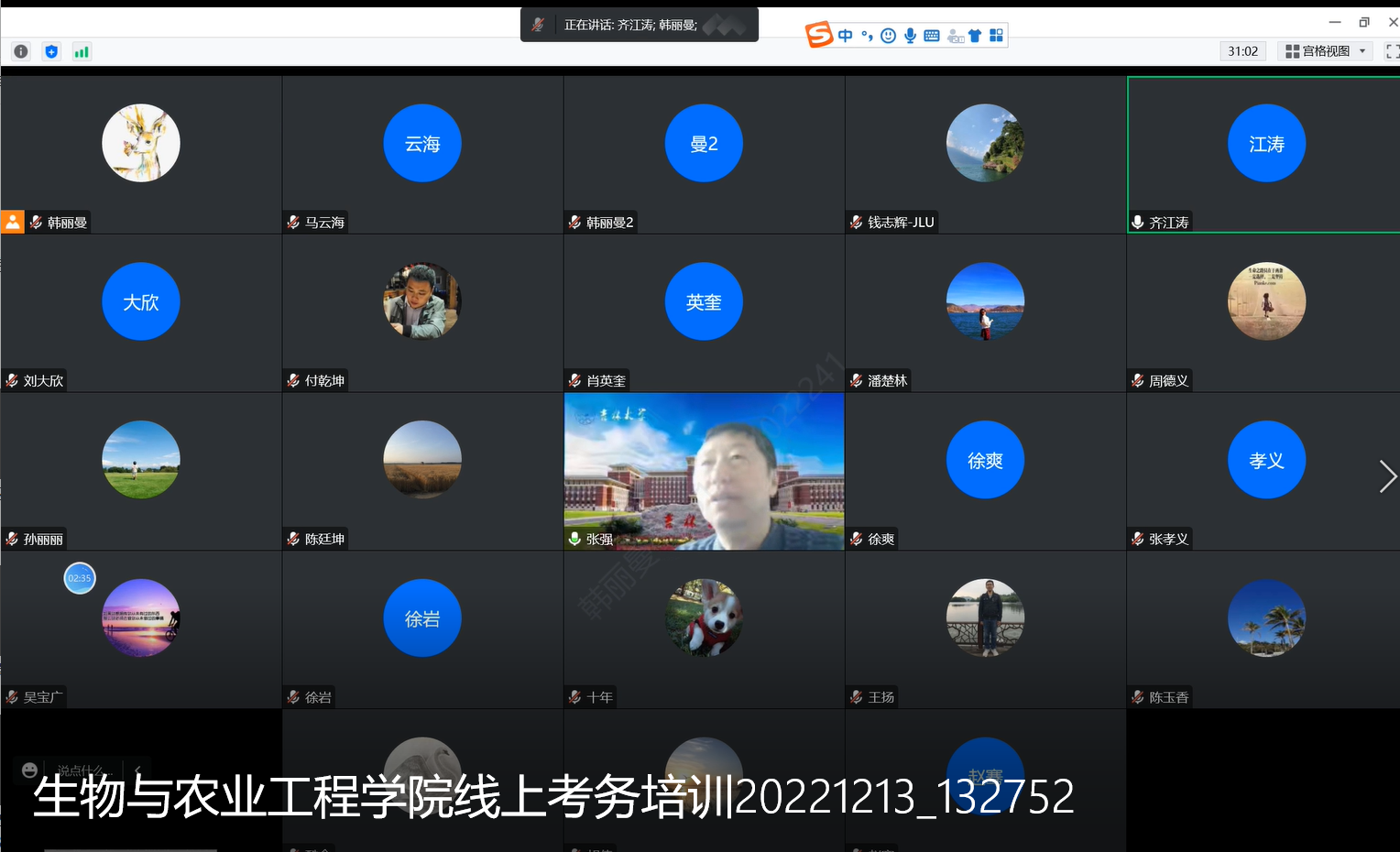Click emoji smiley in chat bar

[29, 770]
